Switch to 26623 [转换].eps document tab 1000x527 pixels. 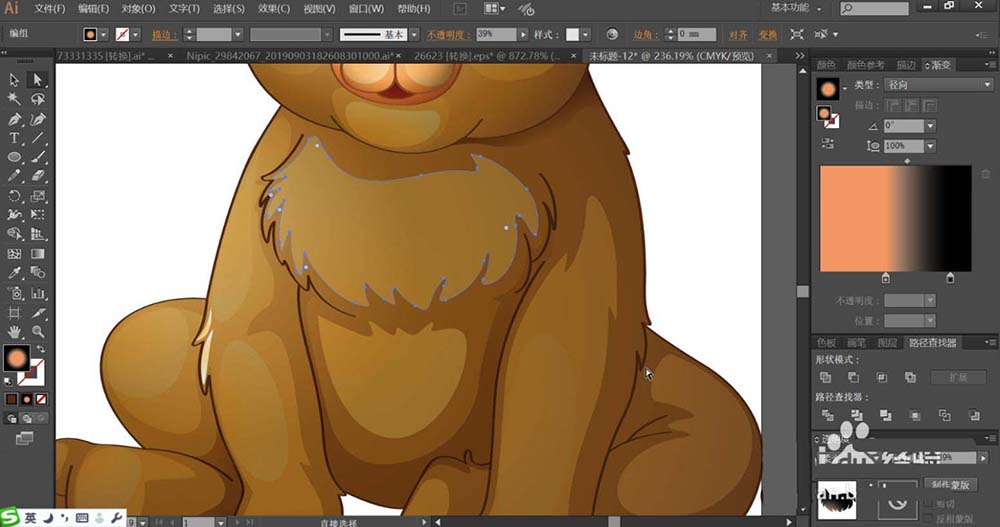tap(487, 56)
